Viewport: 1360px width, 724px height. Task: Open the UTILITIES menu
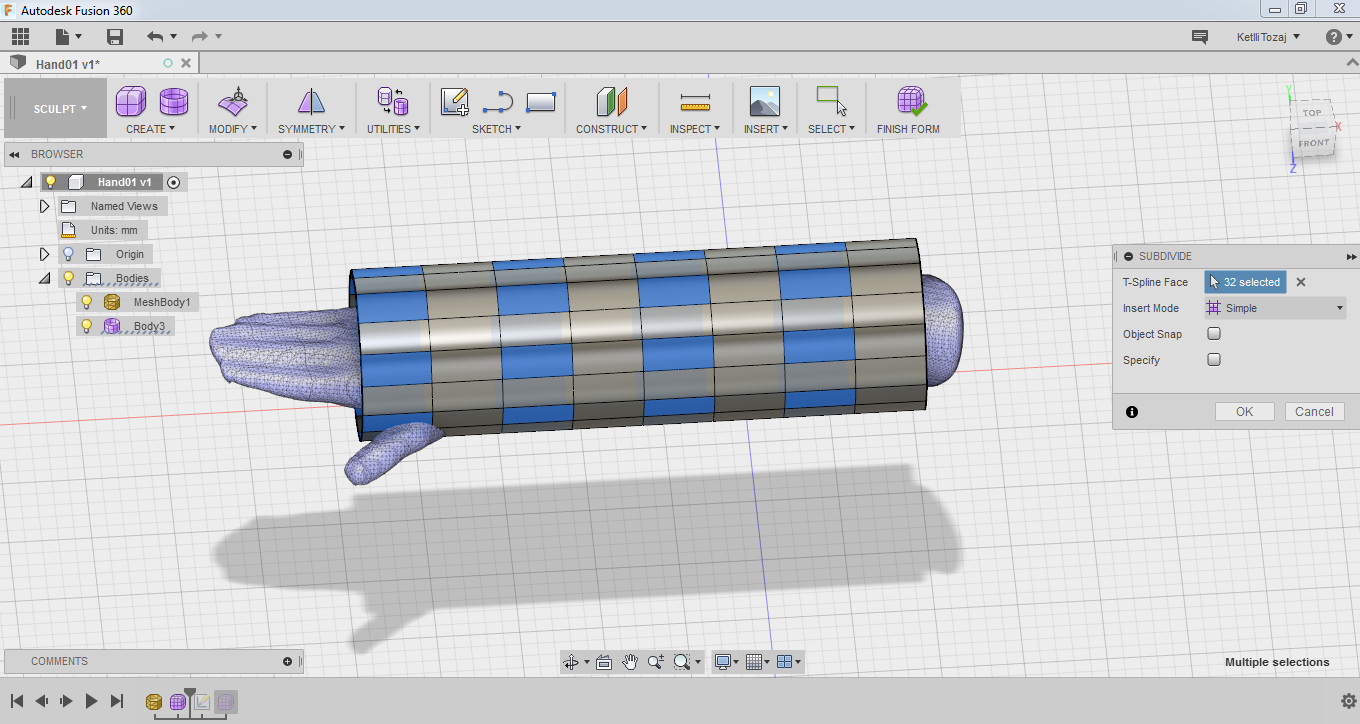(393, 129)
